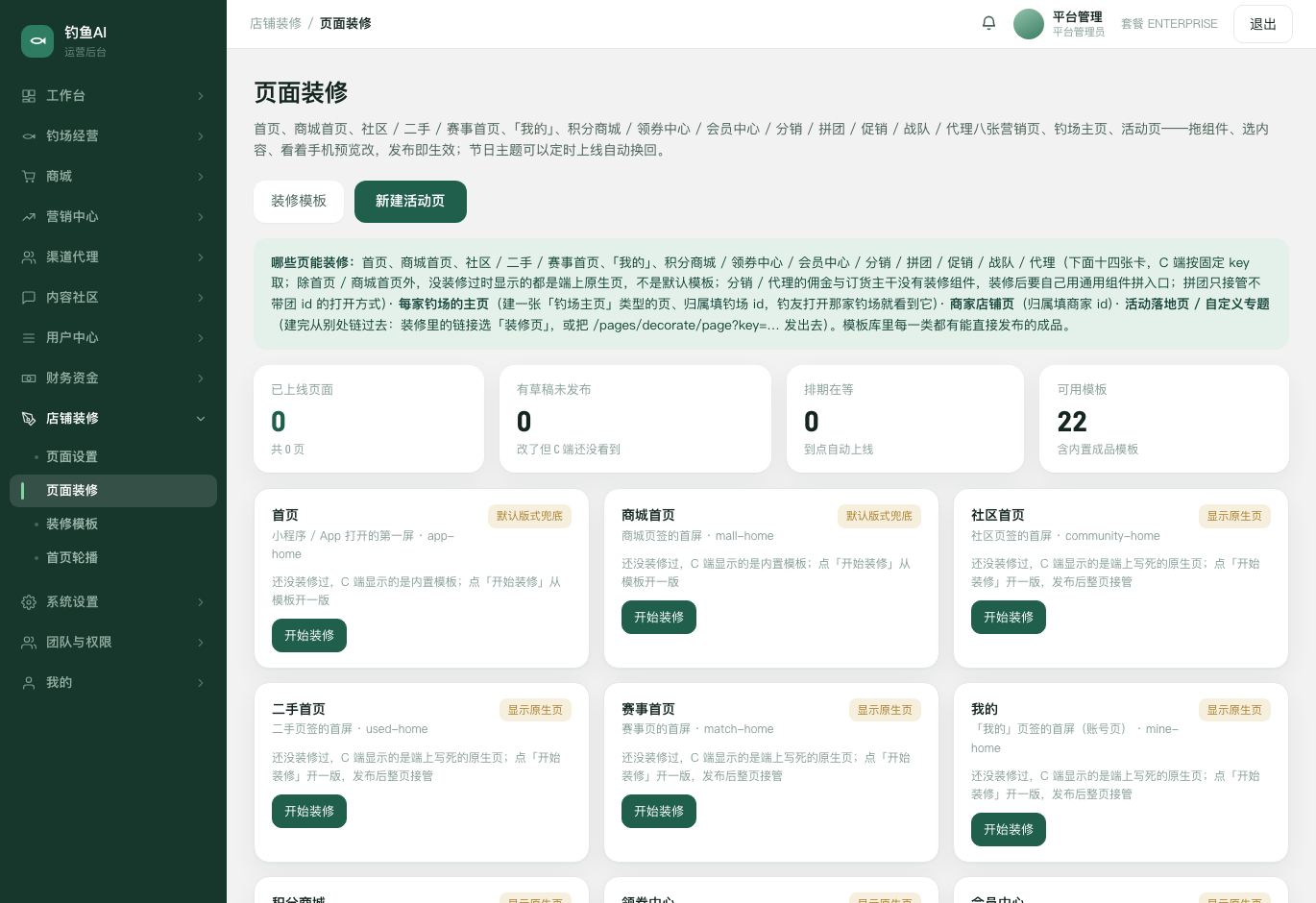Click the 我的 person icon
The height and width of the screenshot is (903, 1316).
pyautogui.click(x=29, y=683)
